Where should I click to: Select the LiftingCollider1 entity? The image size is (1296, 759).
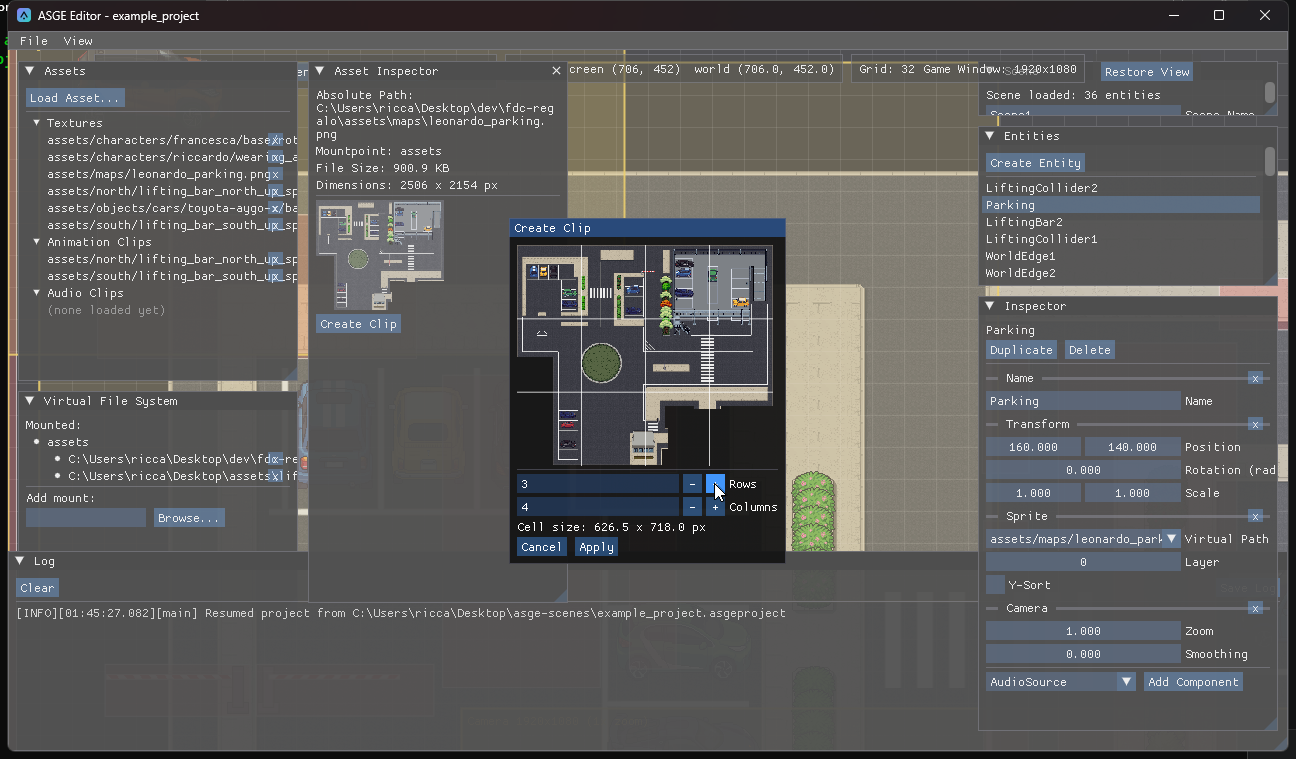pos(1122,239)
